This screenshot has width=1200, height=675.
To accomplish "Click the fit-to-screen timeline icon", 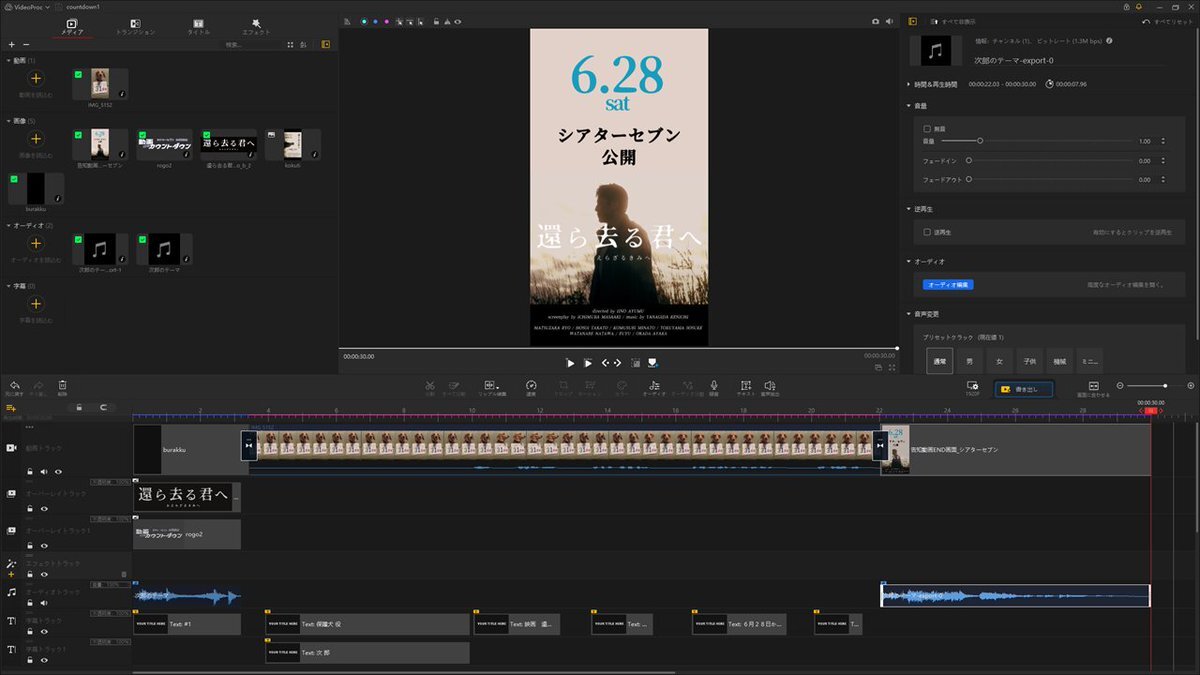I will pyautogui.click(x=1094, y=386).
